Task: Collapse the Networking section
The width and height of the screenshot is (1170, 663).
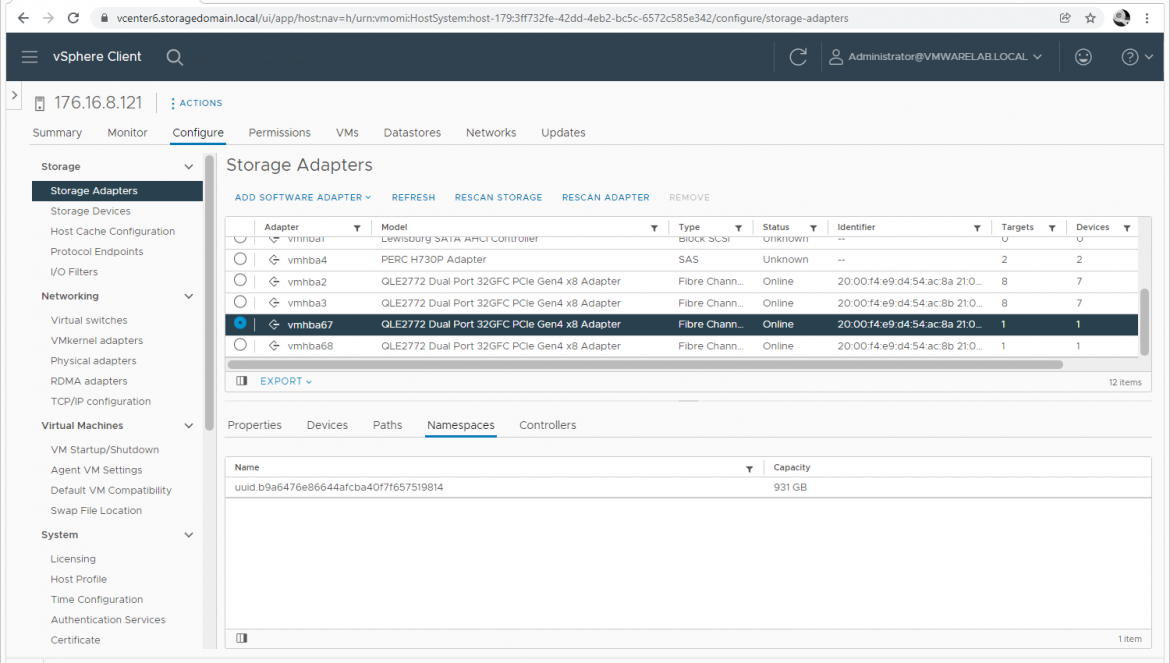Action: coord(189,296)
